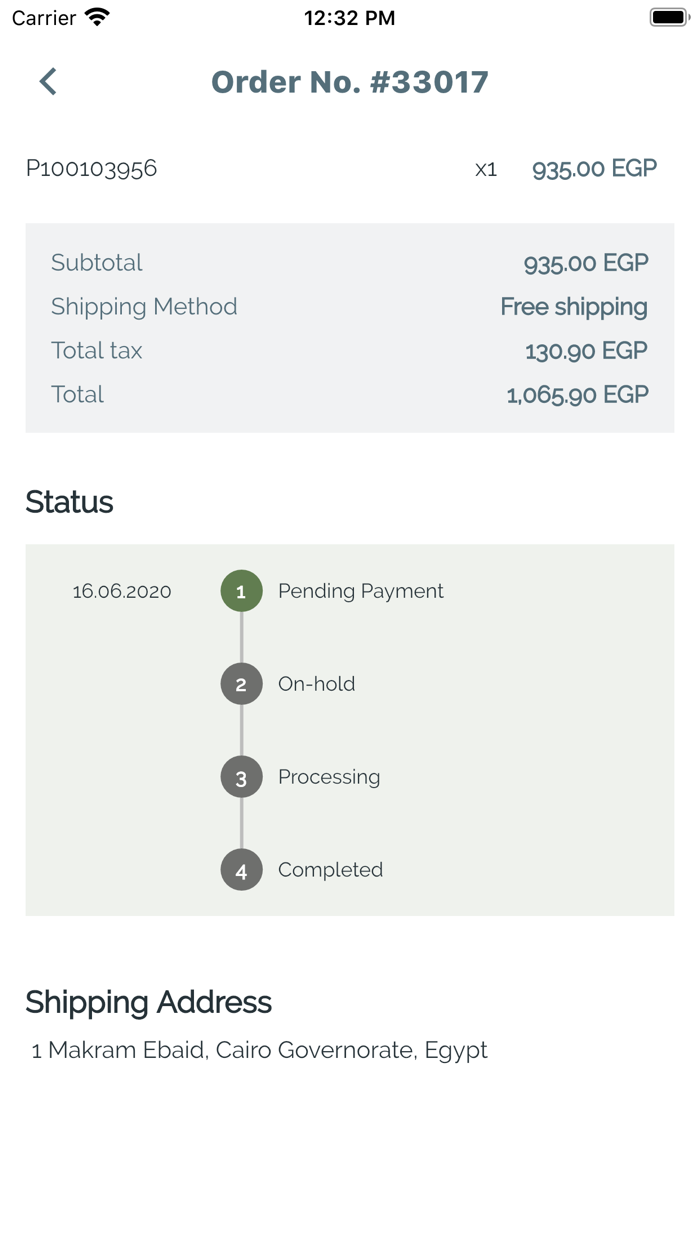Tap the x1 quantity label
The height and width of the screenshot is (1244, 700).
pyautogui.click(x=486, y=169)
